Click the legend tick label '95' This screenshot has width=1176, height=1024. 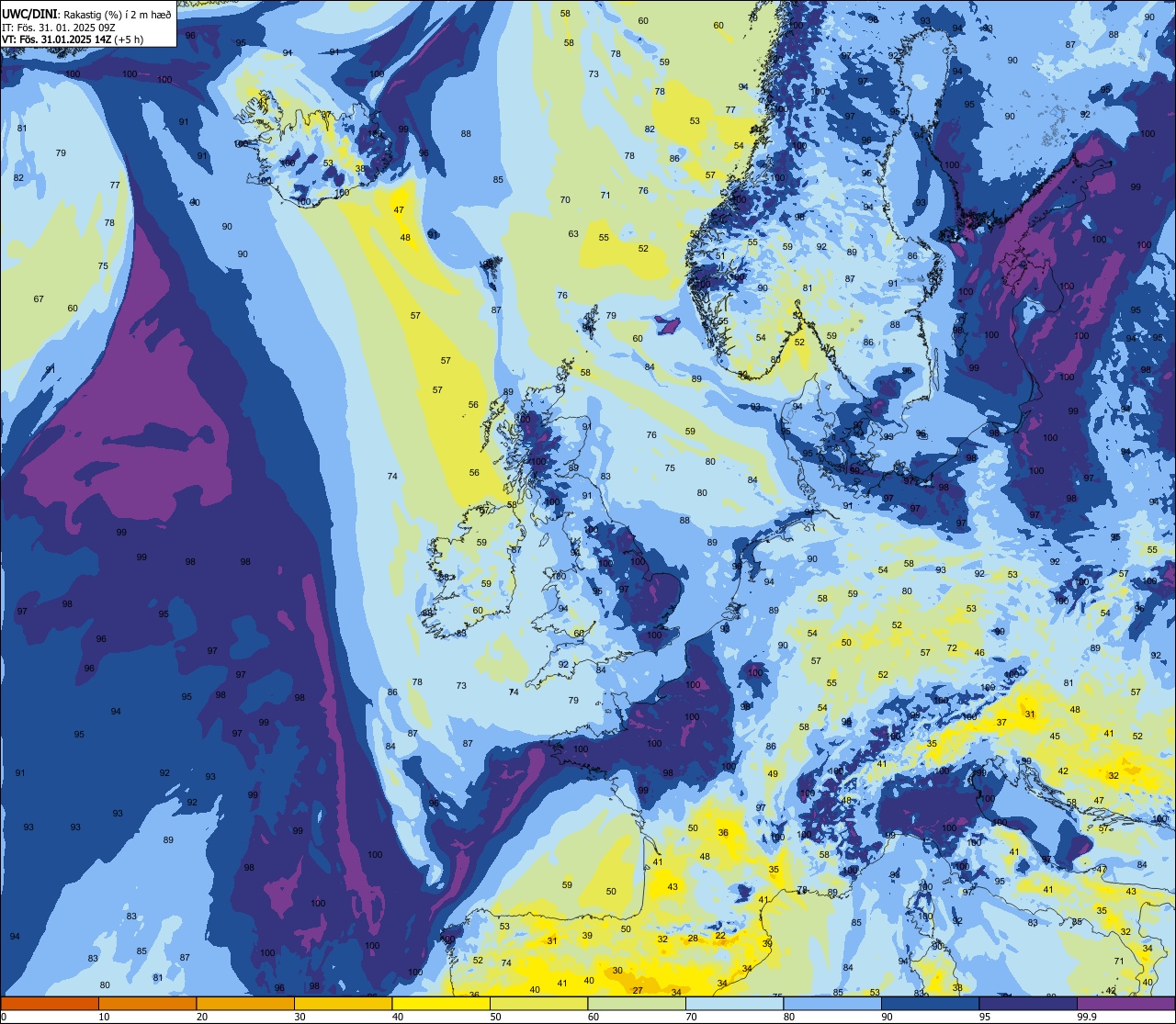(984, 1017)
